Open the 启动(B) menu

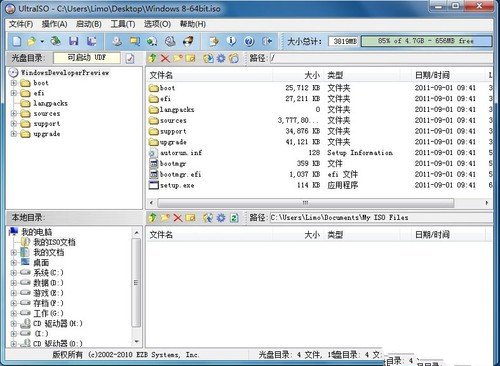coord(89,24)
